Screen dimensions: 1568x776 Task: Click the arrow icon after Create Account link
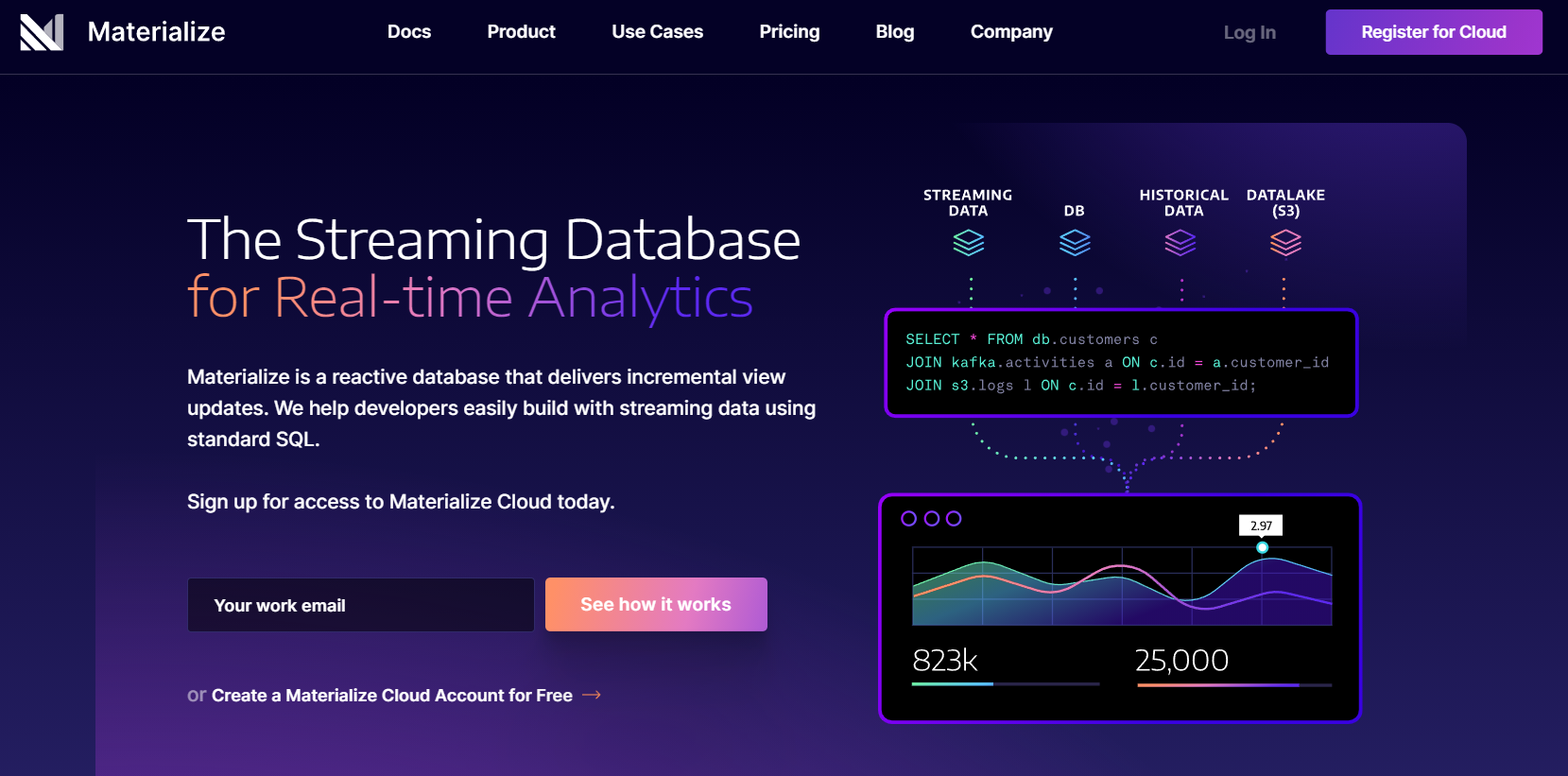(x=592, y=695)
